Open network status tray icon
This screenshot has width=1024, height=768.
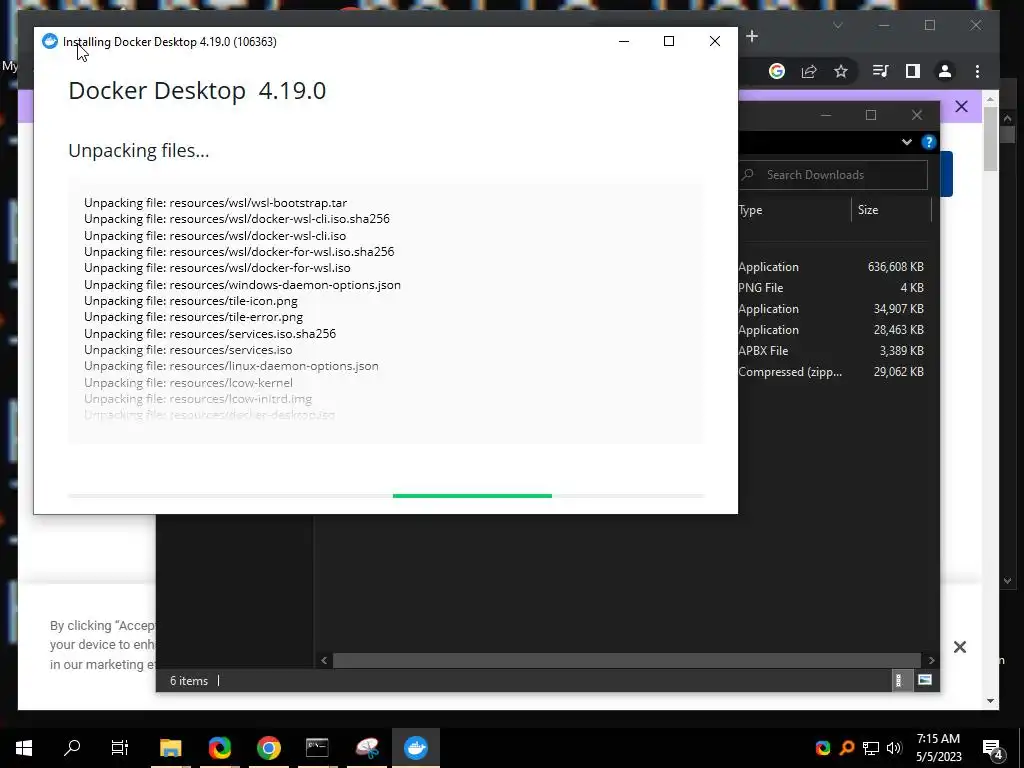click(871, 748)
